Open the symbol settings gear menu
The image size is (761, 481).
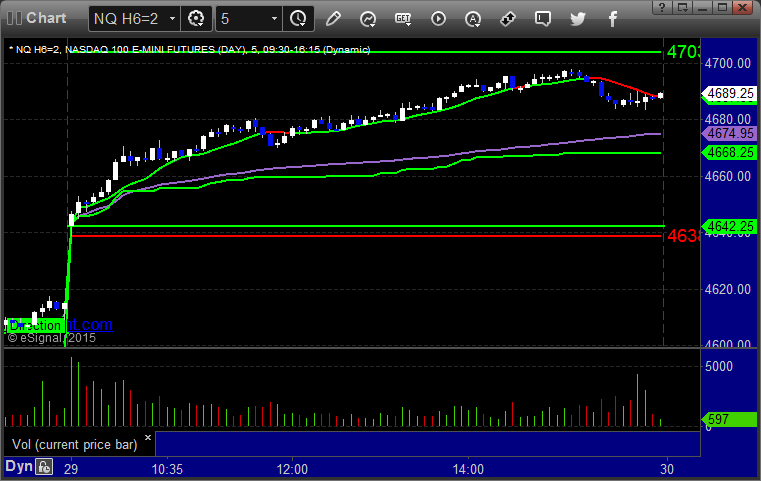(196, 19)
